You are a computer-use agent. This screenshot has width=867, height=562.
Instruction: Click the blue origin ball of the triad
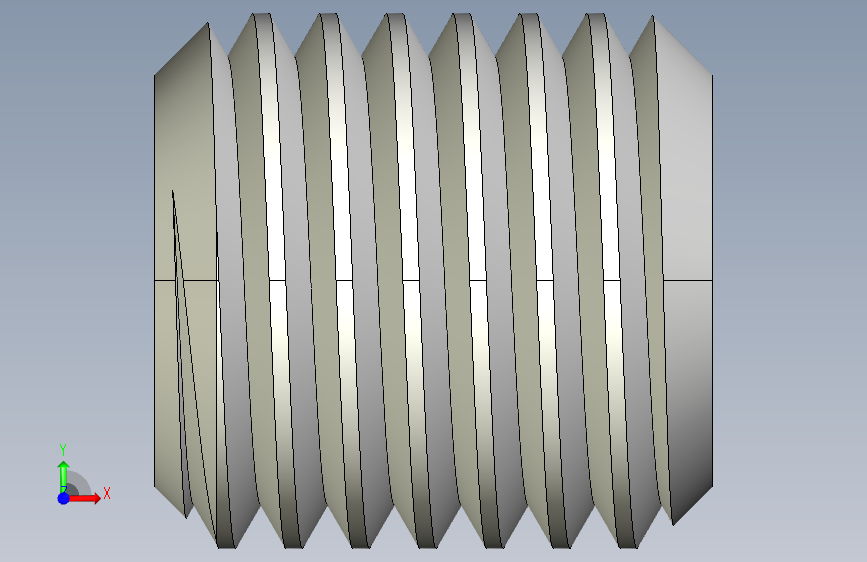(64, 498)
